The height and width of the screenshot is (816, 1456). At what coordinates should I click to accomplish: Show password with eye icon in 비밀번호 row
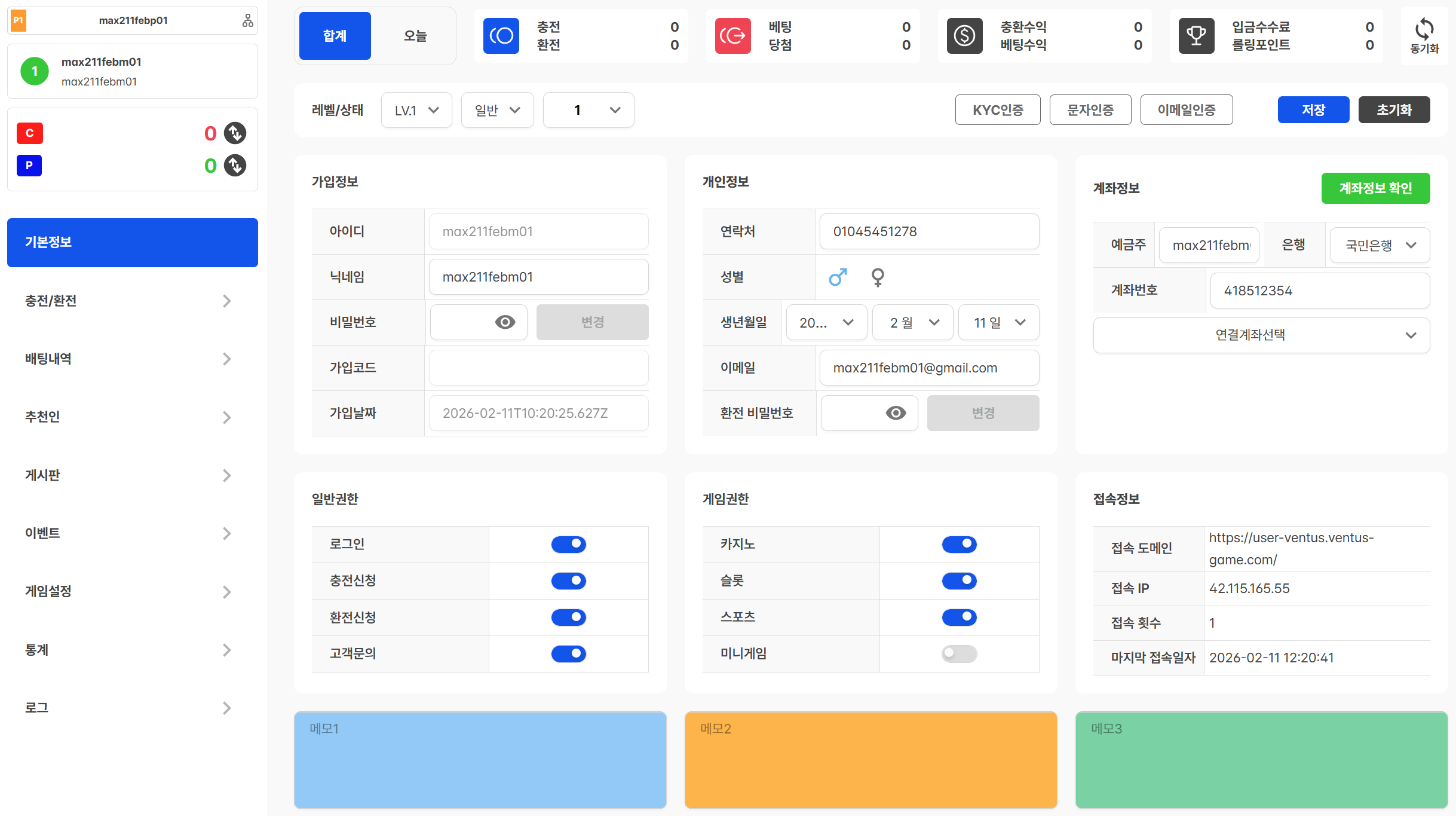coord(505,322)
